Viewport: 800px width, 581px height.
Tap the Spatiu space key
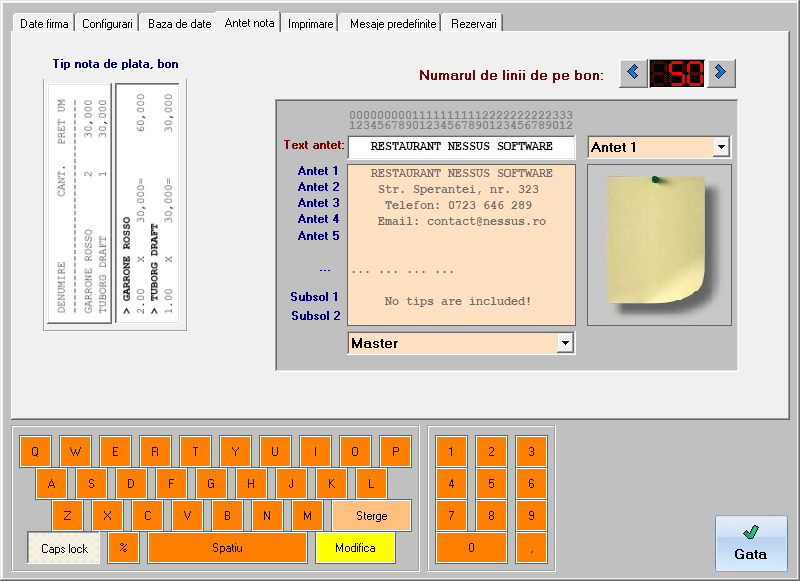click(228, 548)
